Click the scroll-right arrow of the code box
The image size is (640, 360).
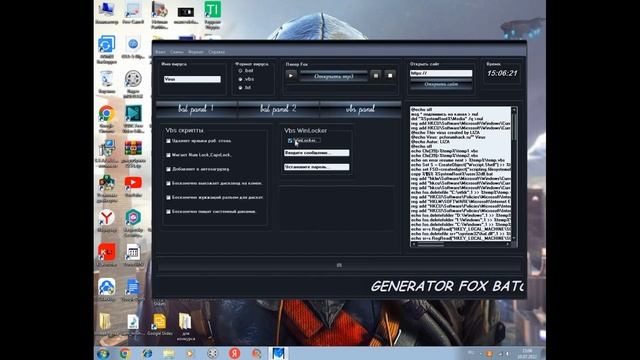tap(508, 244)
